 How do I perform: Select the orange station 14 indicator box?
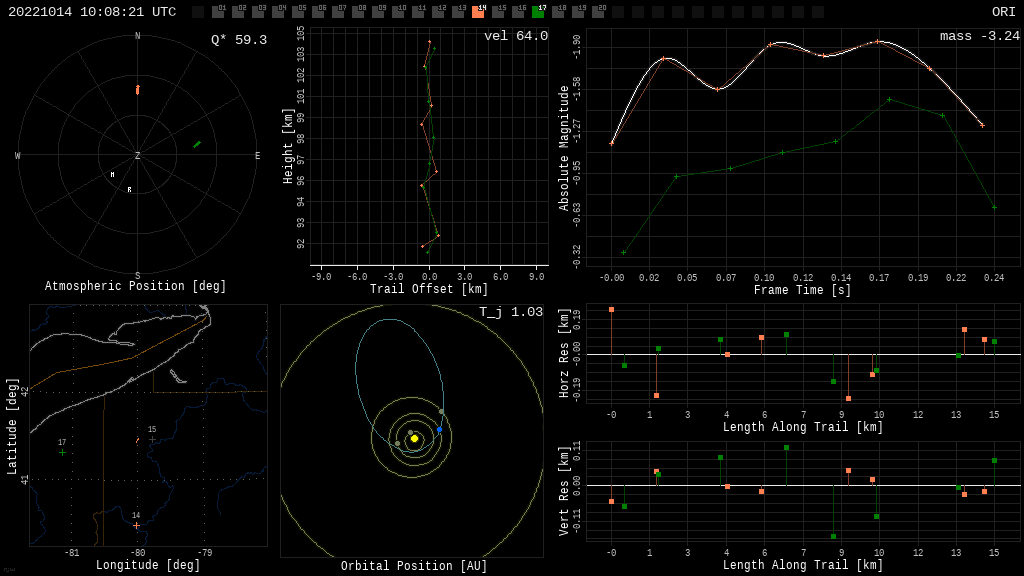pos(478,12)
